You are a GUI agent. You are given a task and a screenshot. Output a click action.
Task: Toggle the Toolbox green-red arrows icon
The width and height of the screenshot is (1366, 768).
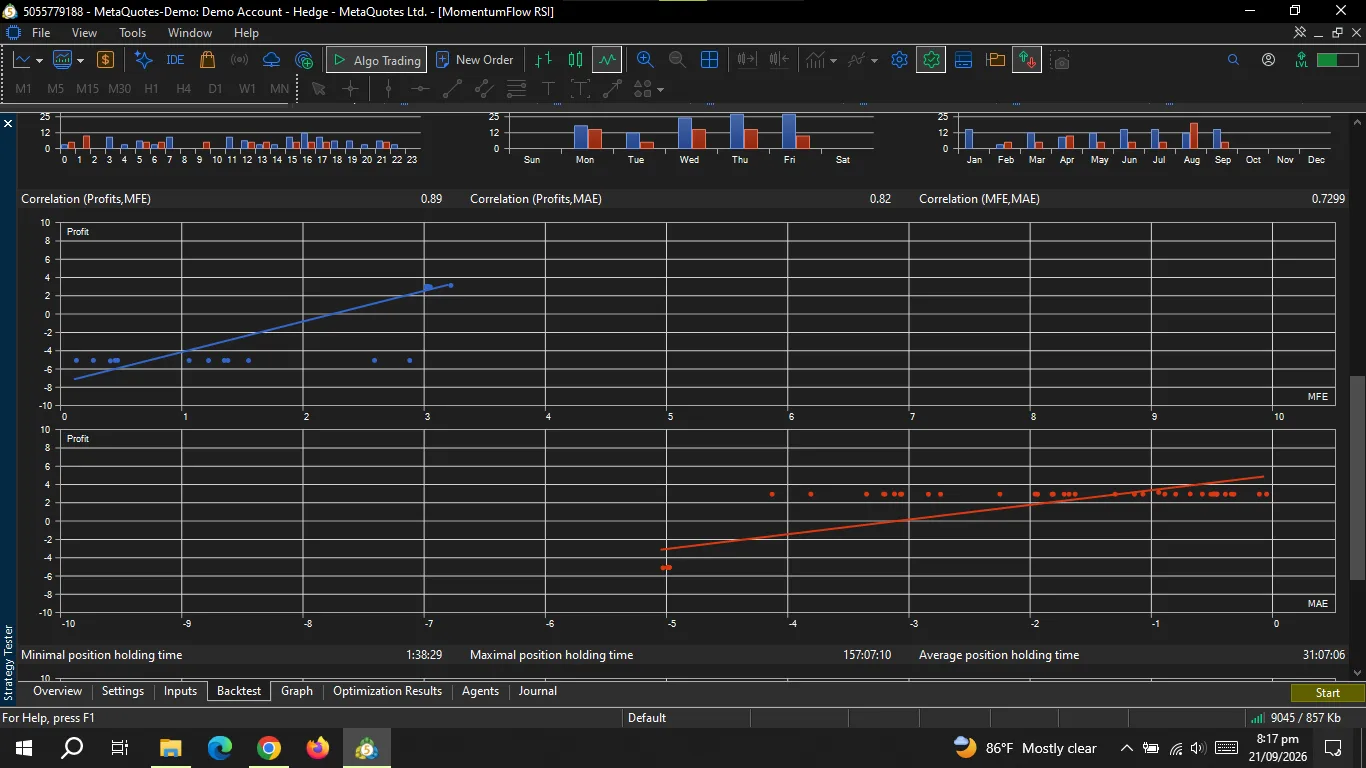click(x=1027, y=60)
